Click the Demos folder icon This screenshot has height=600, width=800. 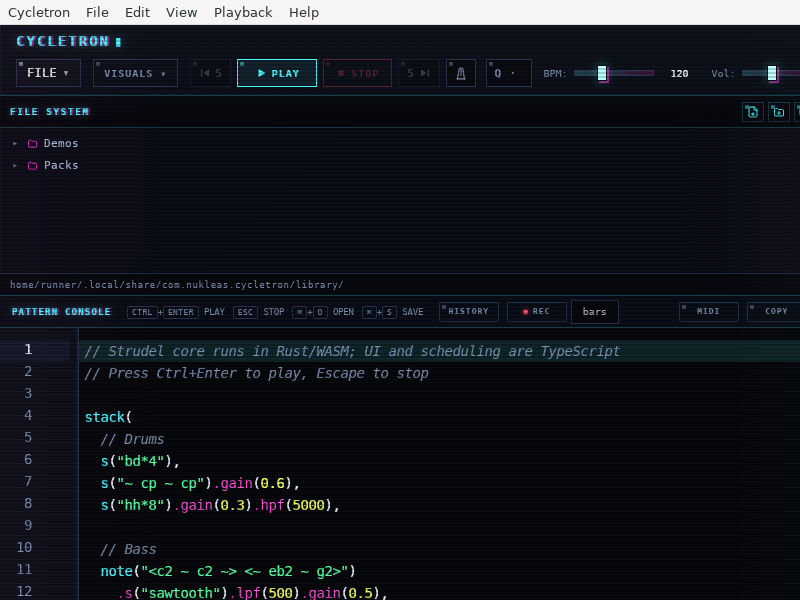coord(32,143)
